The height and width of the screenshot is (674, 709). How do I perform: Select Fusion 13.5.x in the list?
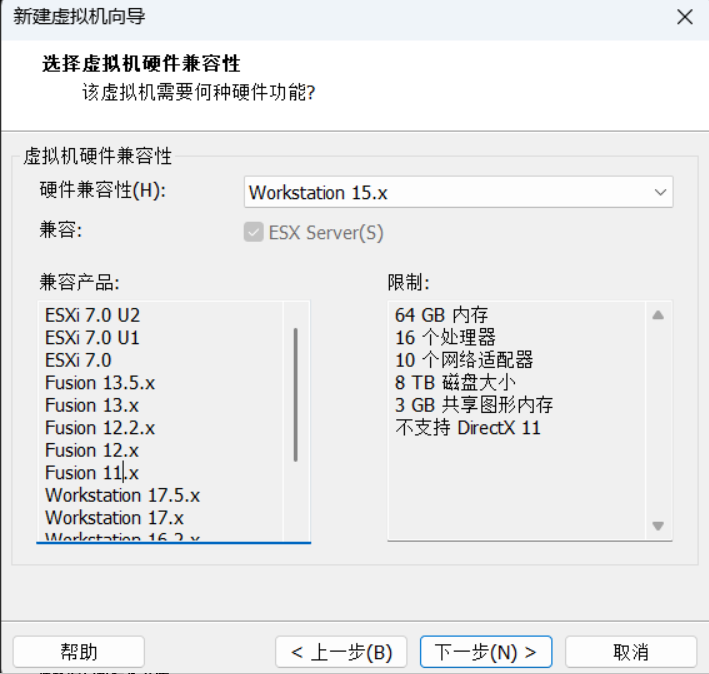click(x=100, y=383)
